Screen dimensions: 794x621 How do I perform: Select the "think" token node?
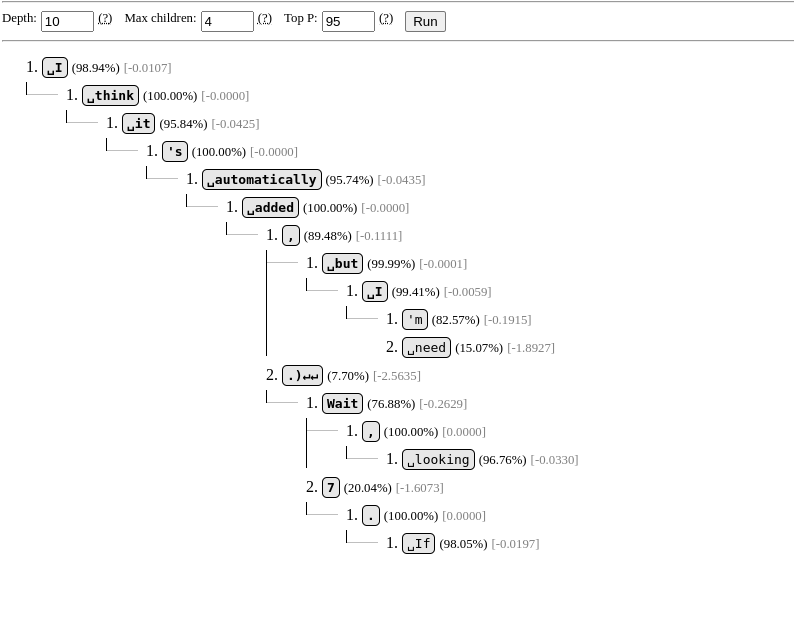tap(110, 96)
